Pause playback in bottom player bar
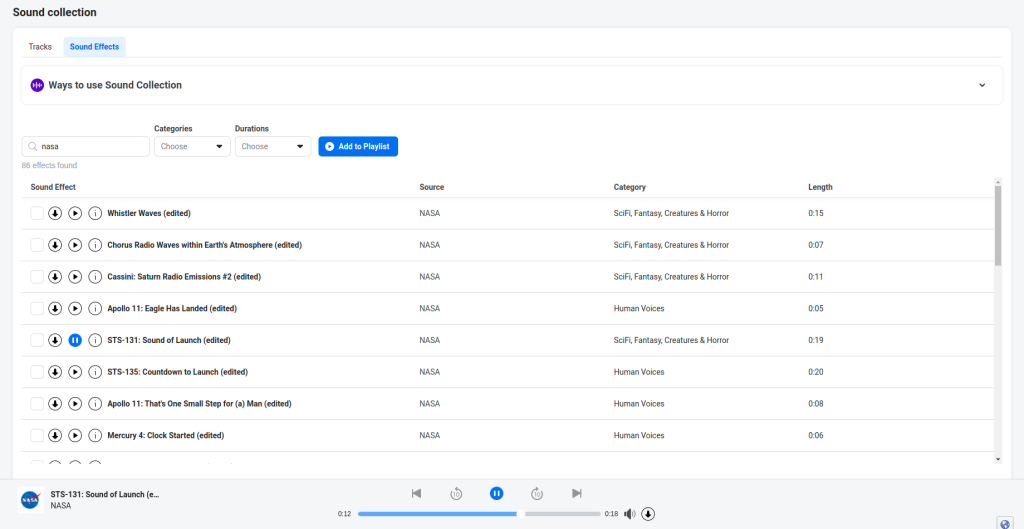Screen dimensions: 1024x529 pyautogui.click(x=496, y=493)
